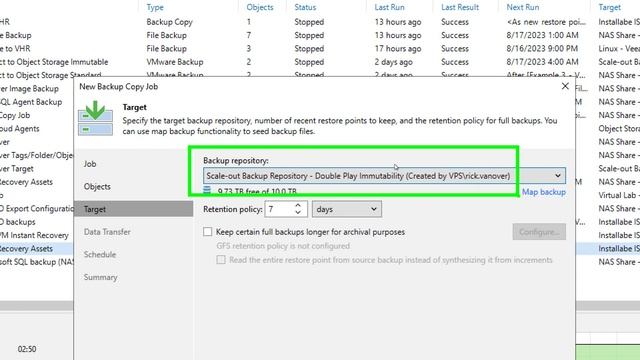640x360 pixels.
Task: Select the 'D Export Configuration' job in list
Action: click(37, 209)
